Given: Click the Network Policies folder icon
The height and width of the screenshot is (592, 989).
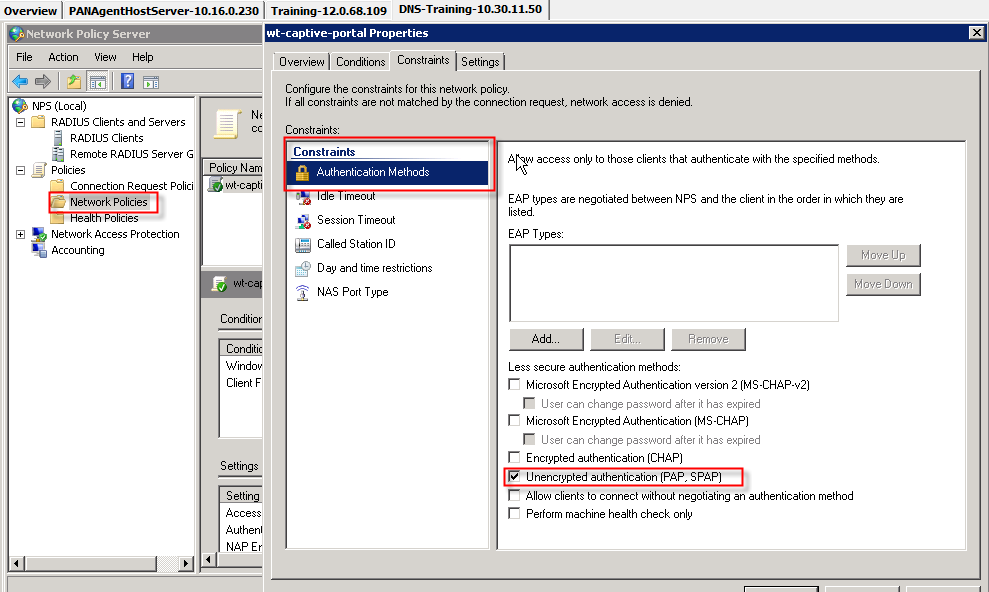Looking at the screenshot, I should coord(58,202).
